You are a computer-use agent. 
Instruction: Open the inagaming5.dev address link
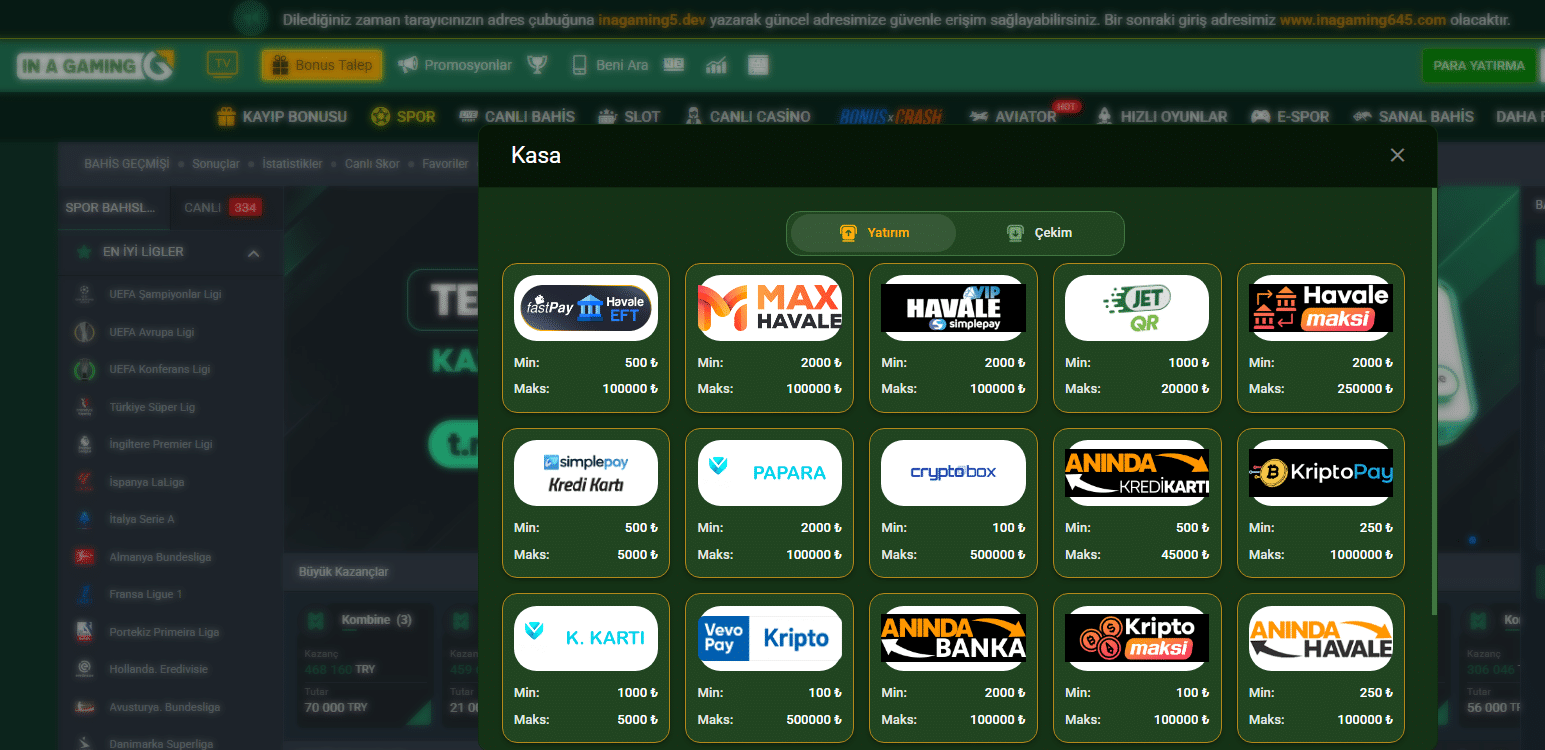pos(651,20)
